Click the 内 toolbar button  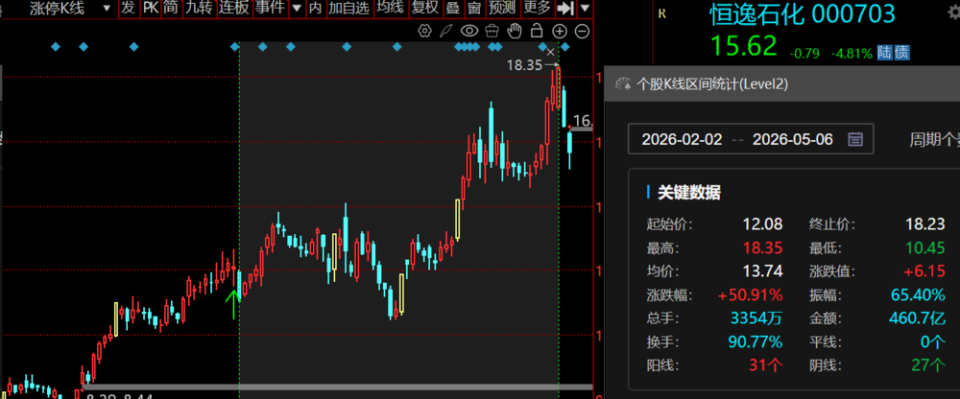pos(315,9)
